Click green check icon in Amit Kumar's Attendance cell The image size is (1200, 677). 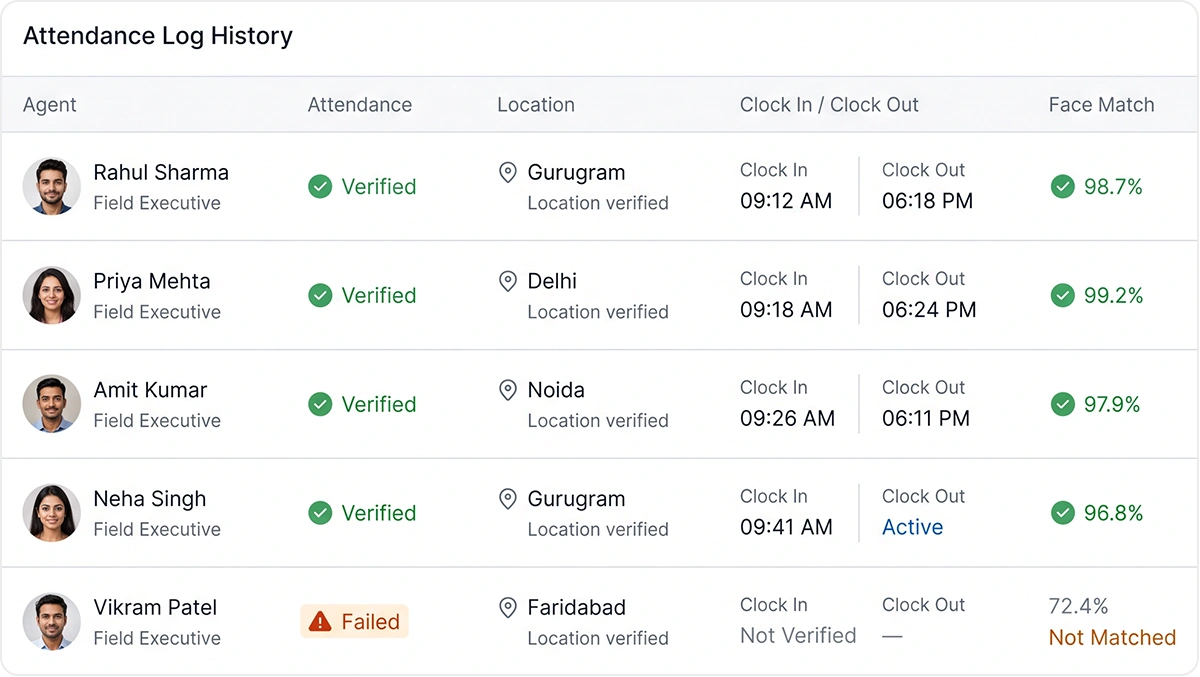tap(320, 404)
